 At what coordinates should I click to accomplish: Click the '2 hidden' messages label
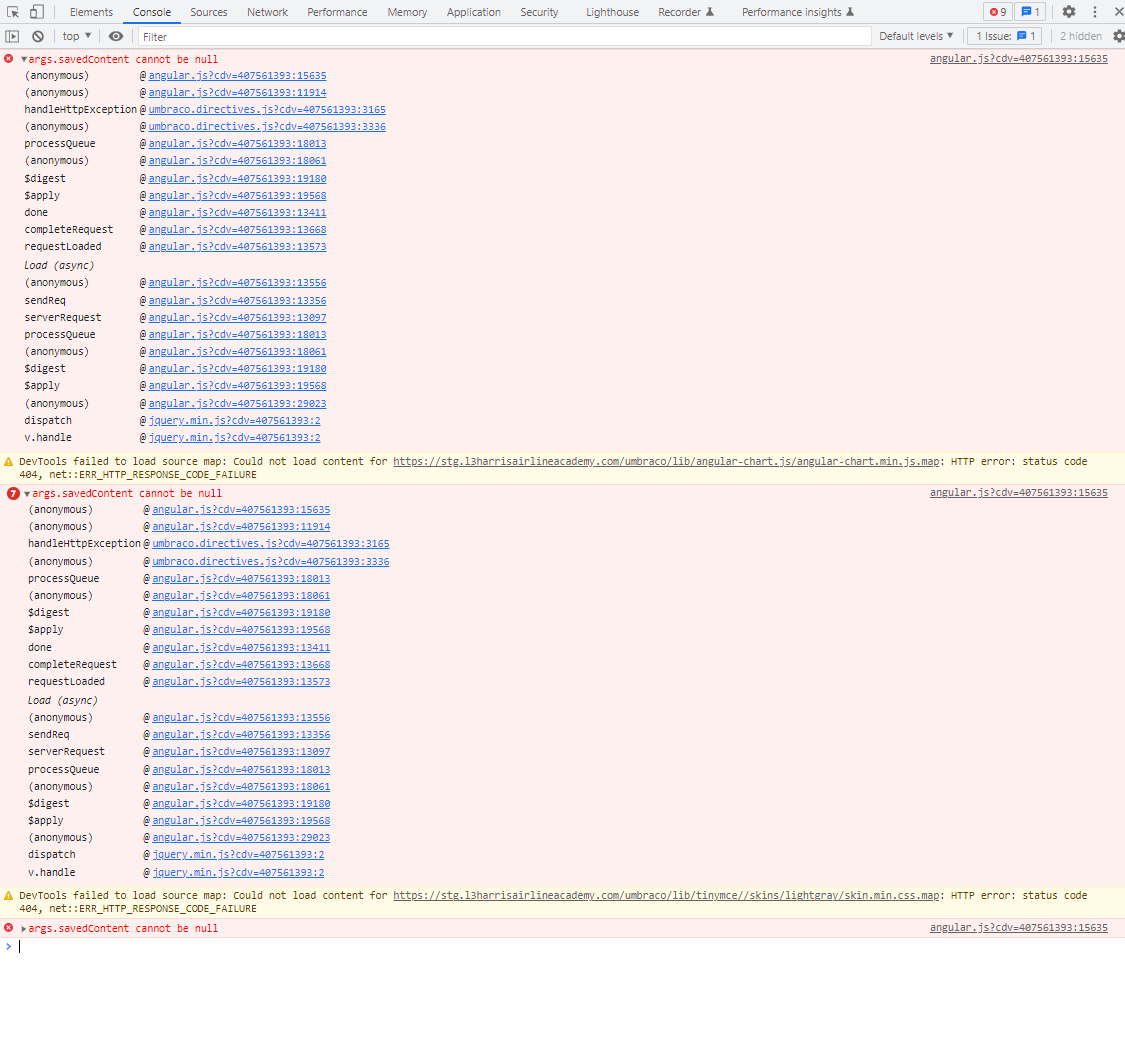click(1081, 36)
